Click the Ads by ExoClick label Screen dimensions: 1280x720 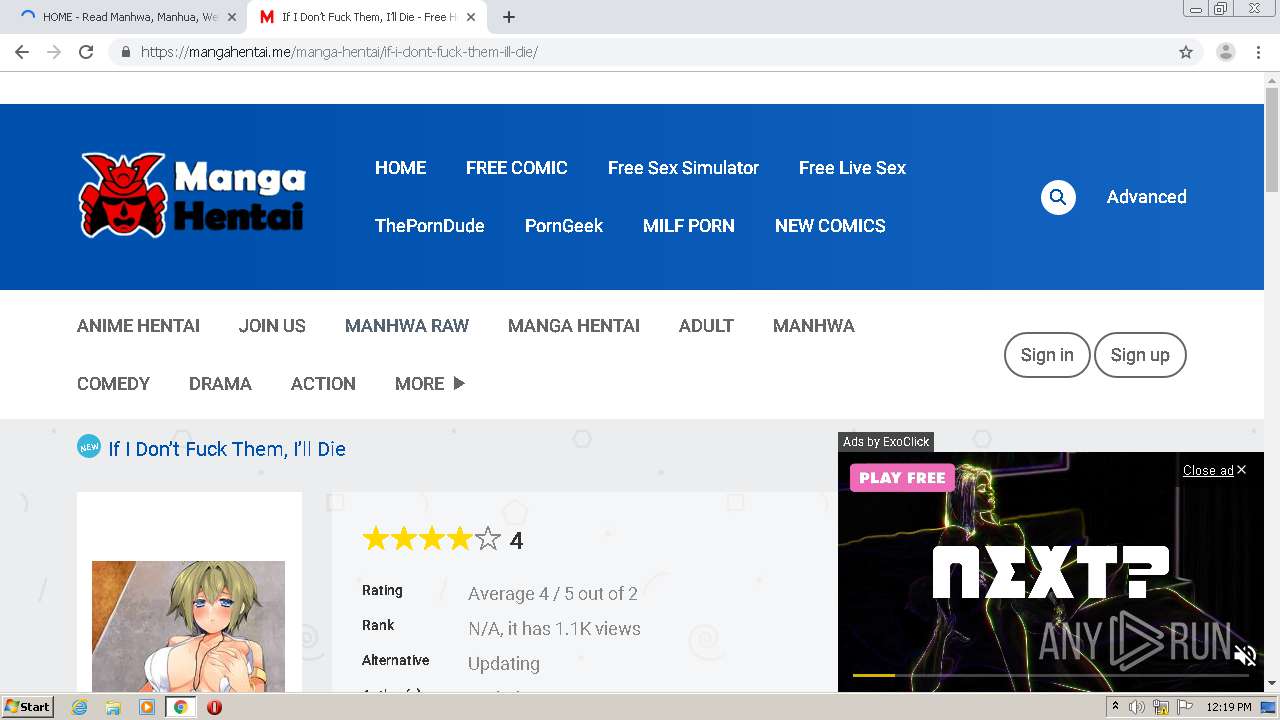click(x=886, y=442)
